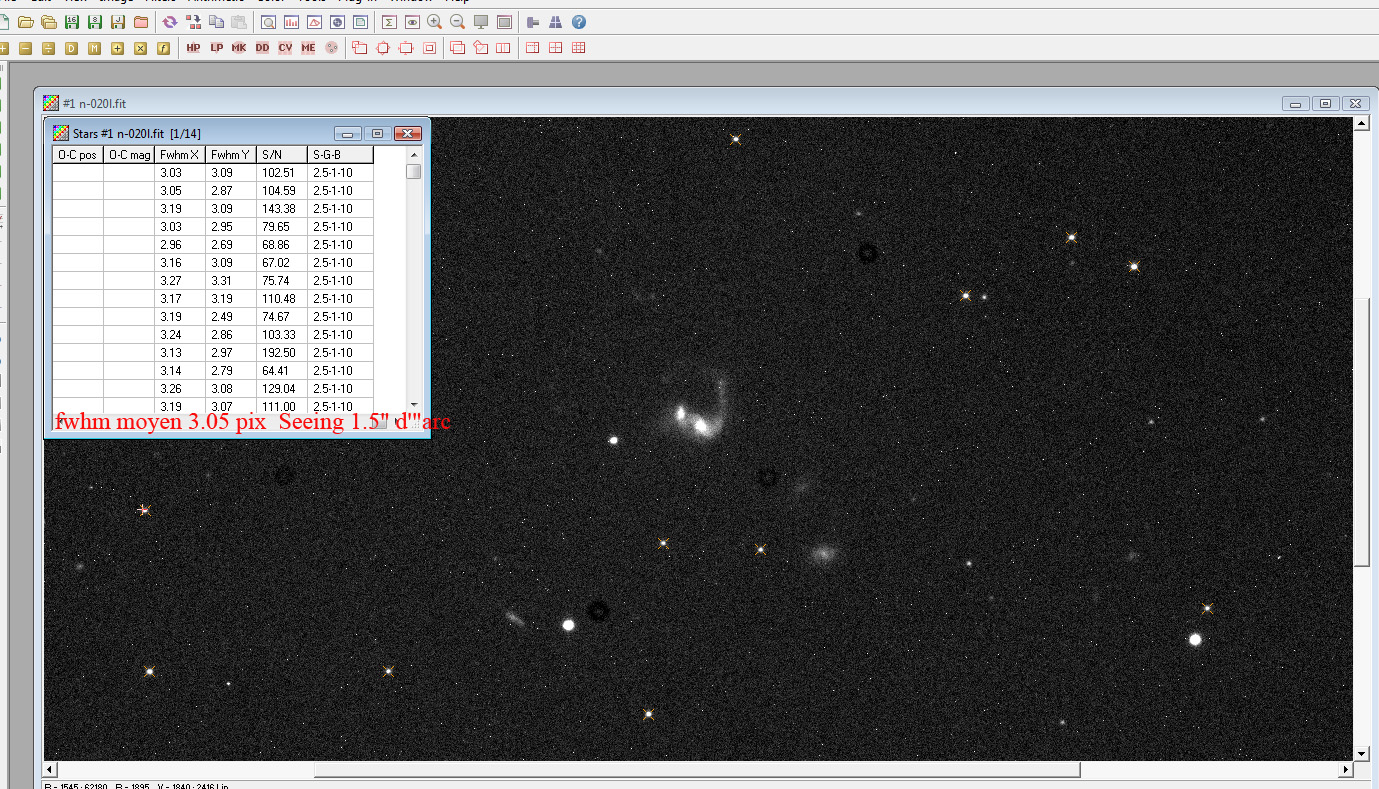Select the Fwhm Y cell 3.31
The height and width of the screenshot is (789, 1379).
point(232,281)
